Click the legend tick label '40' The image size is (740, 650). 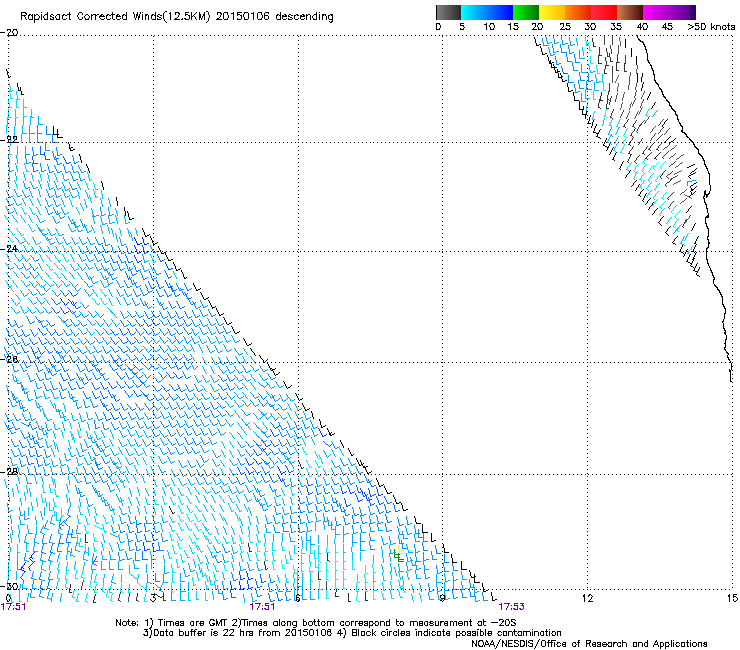pyautogui.click(x=642, y=27)
